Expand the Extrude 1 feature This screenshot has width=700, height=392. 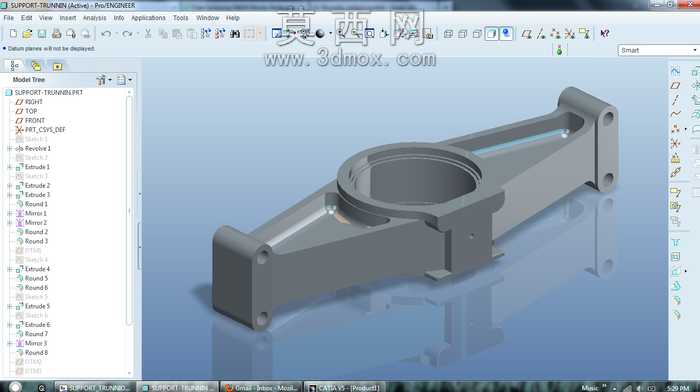9,167
